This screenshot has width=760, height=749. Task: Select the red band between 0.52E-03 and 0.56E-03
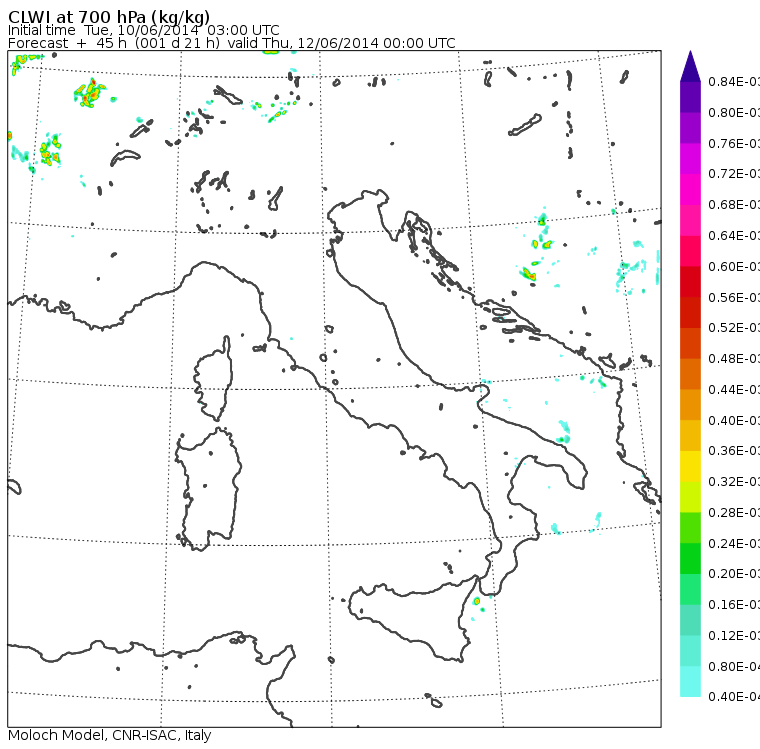690,313
